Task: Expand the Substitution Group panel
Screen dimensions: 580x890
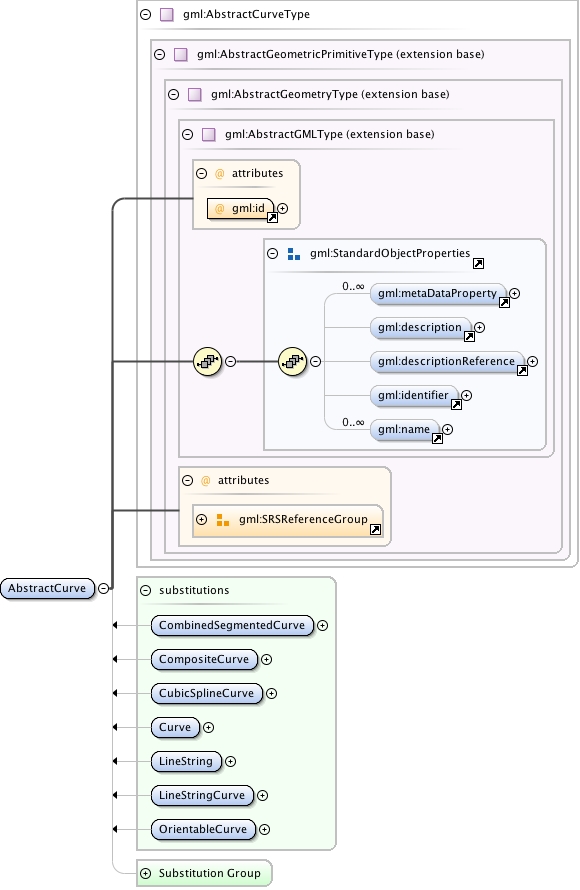Action: click(x=146, y=874)
